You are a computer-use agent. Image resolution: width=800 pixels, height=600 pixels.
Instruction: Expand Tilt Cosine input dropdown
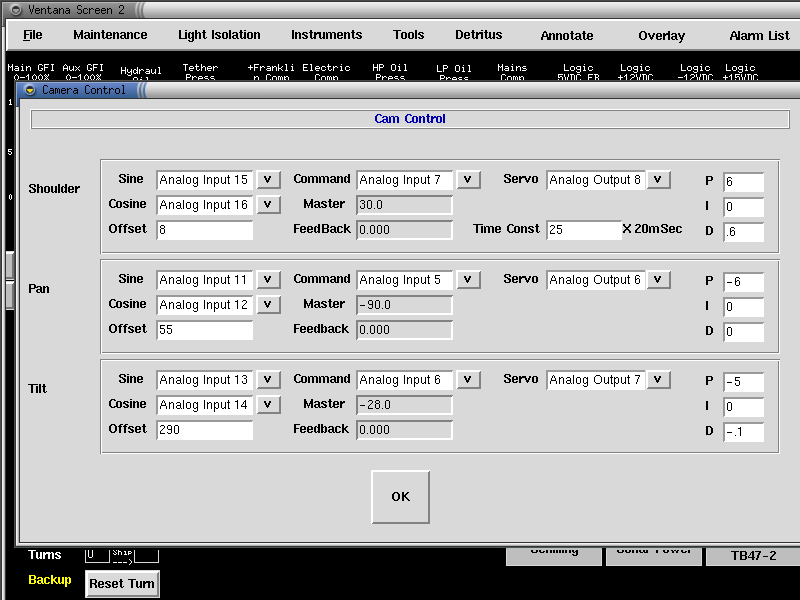[x=267, y=405]
